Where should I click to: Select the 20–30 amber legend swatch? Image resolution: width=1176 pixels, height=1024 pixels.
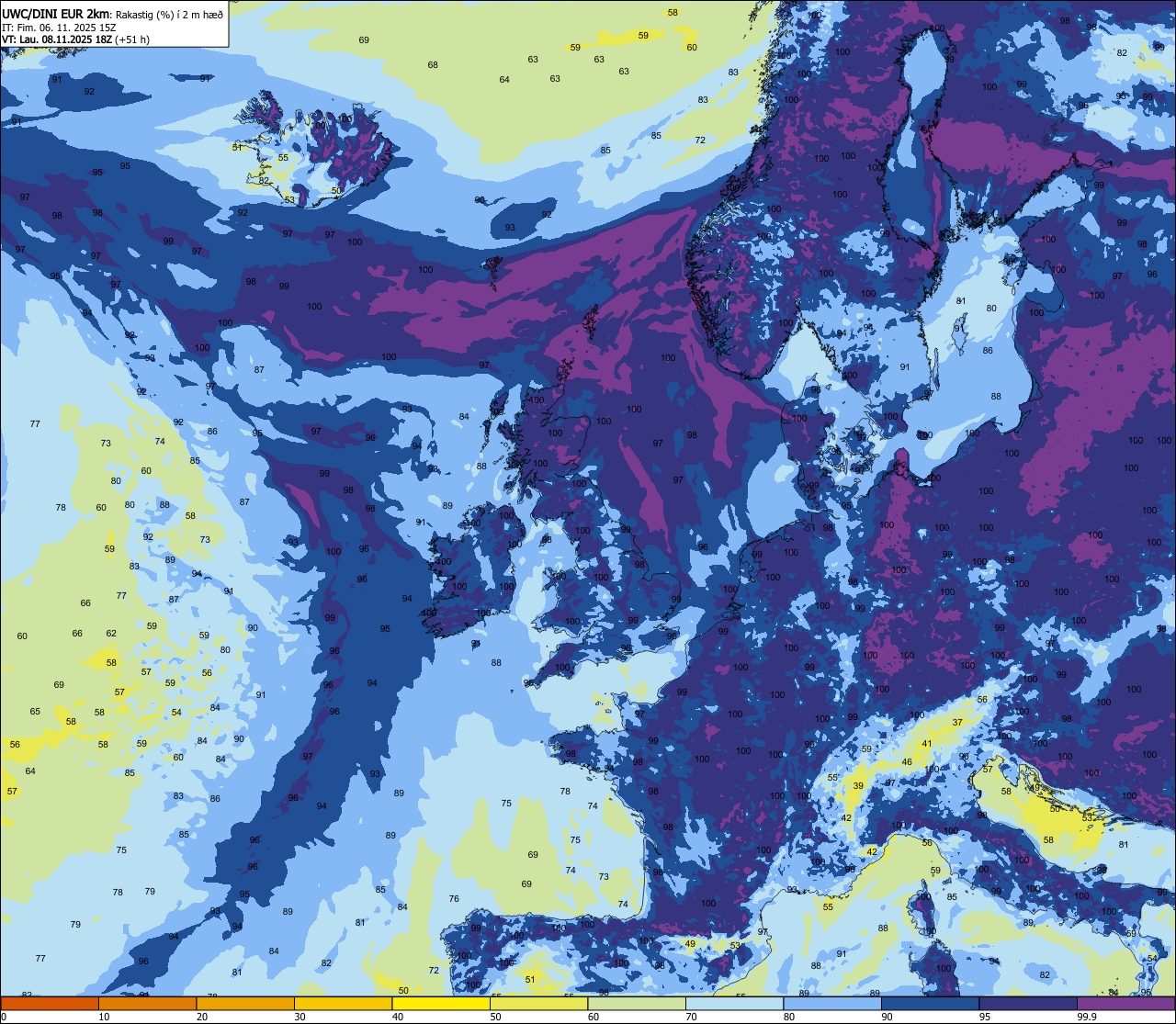[245, 1003]
